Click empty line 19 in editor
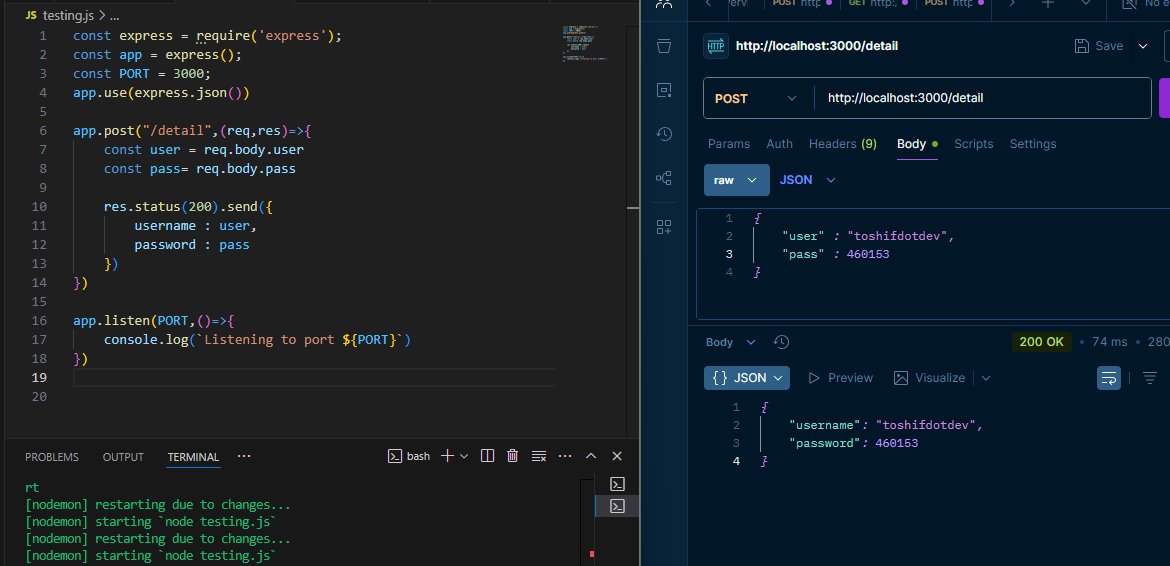This screenshot has height=566, width=1170. point(313,377)
